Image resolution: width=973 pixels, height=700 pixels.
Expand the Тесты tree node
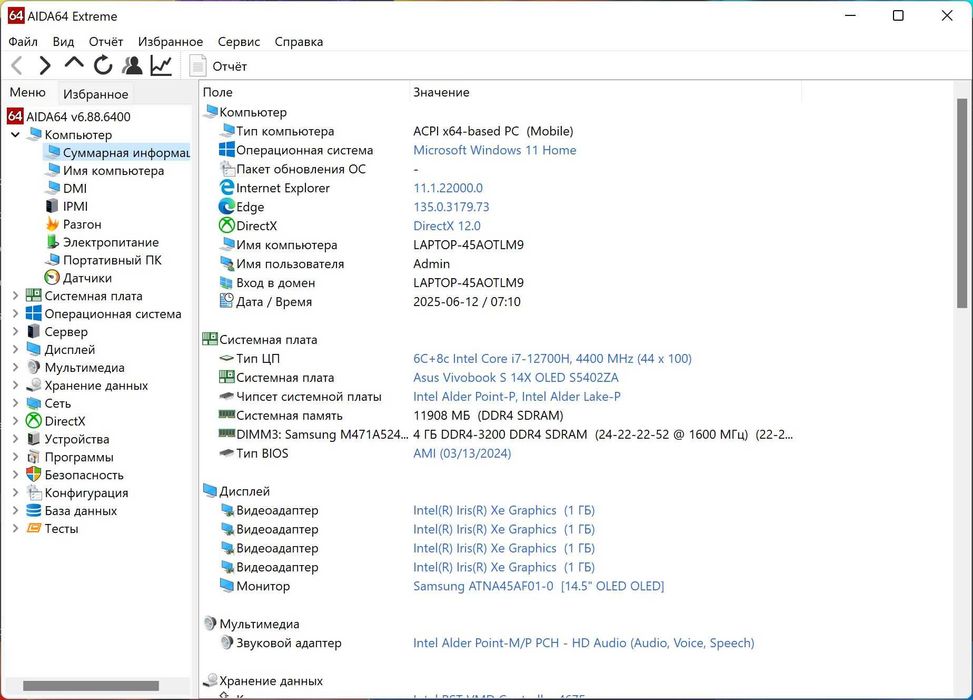click(x=16, y=529)
